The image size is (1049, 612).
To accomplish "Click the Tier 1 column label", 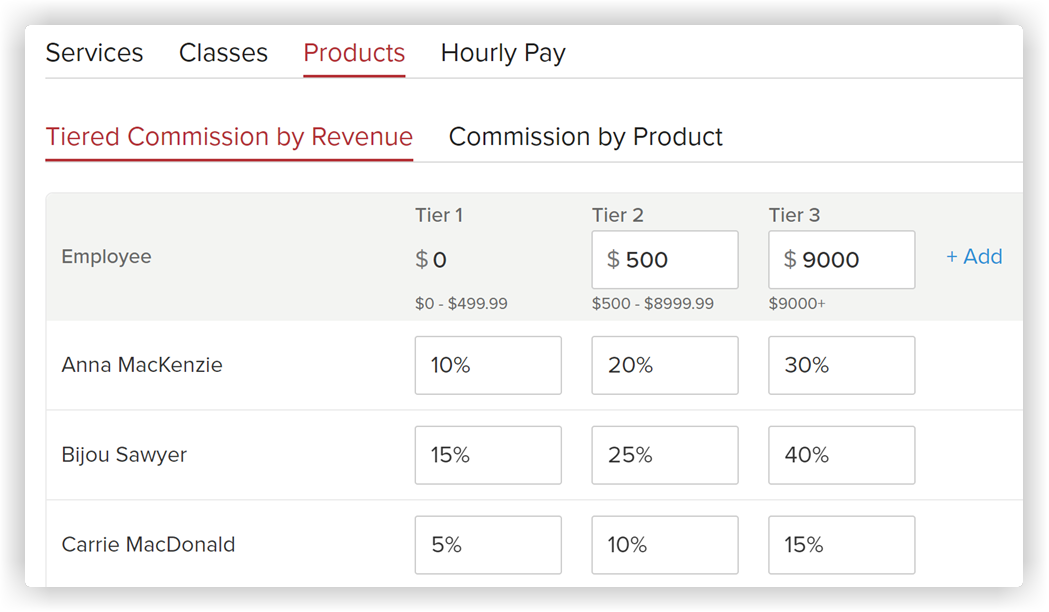I will 439,215.
